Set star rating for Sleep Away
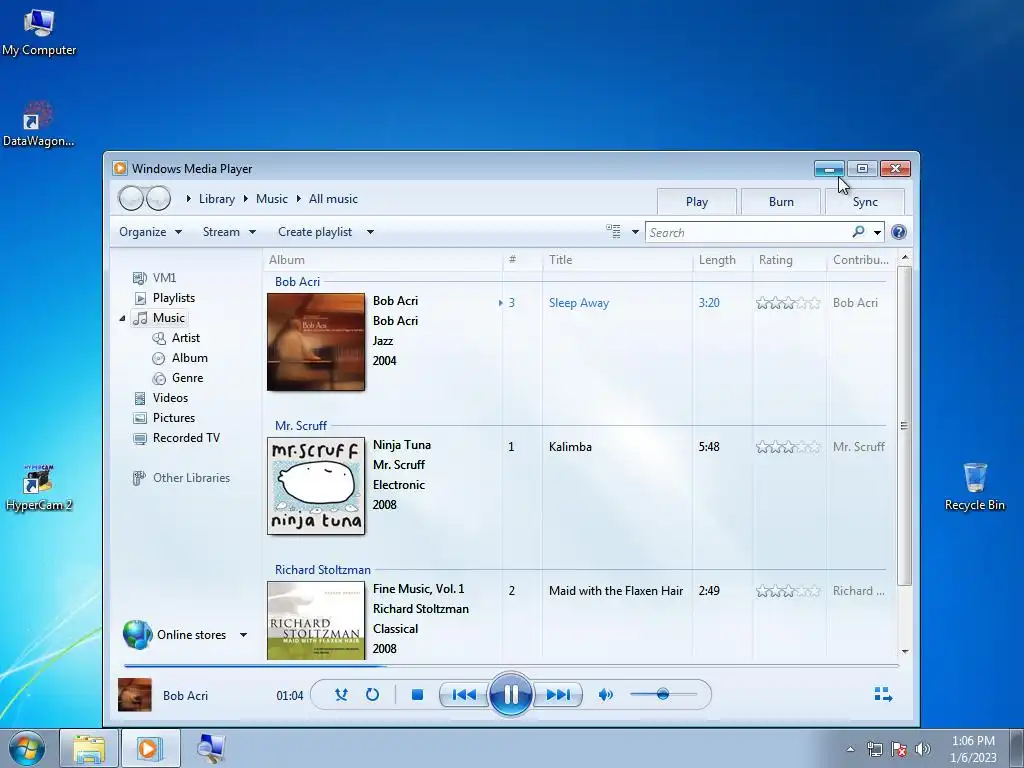The image size is (1024, 768). point(788,303)
